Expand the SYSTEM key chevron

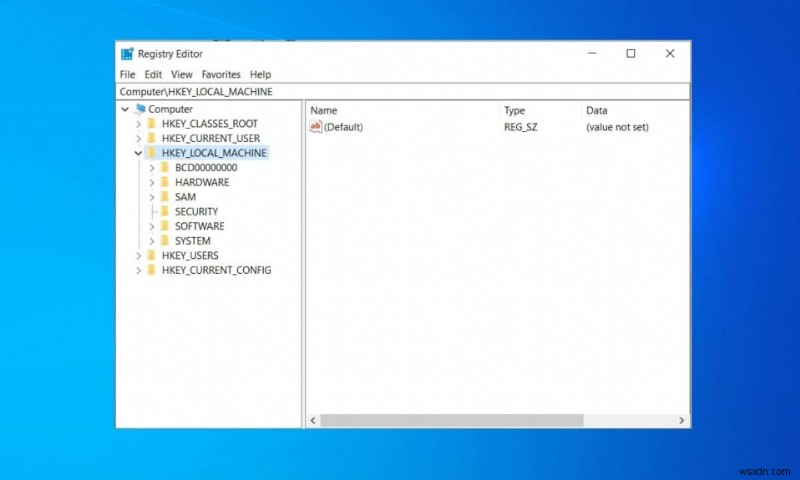pyautogui.click(x=152, y=241)
